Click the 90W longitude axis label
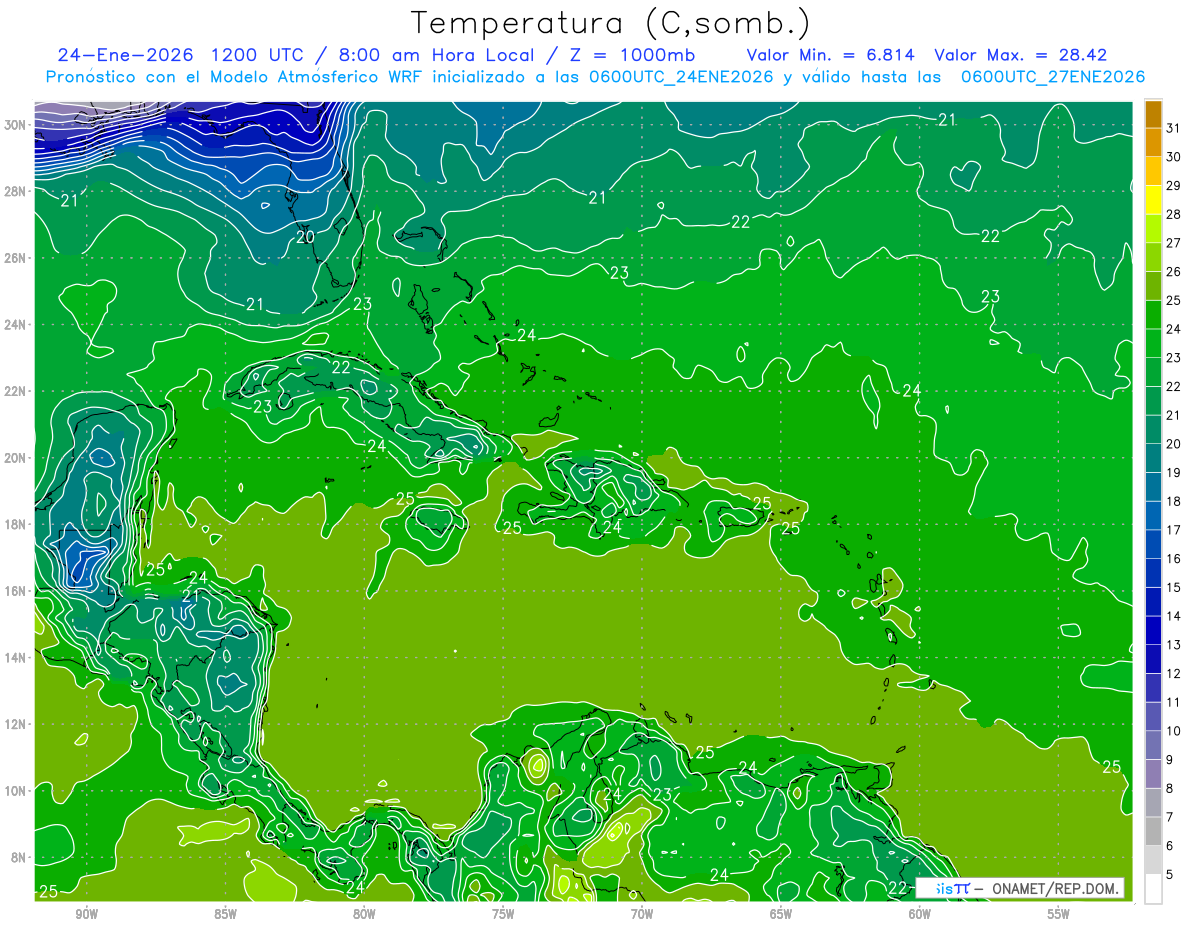Viewport: 1200px width, 927px height. pos(86,914)
